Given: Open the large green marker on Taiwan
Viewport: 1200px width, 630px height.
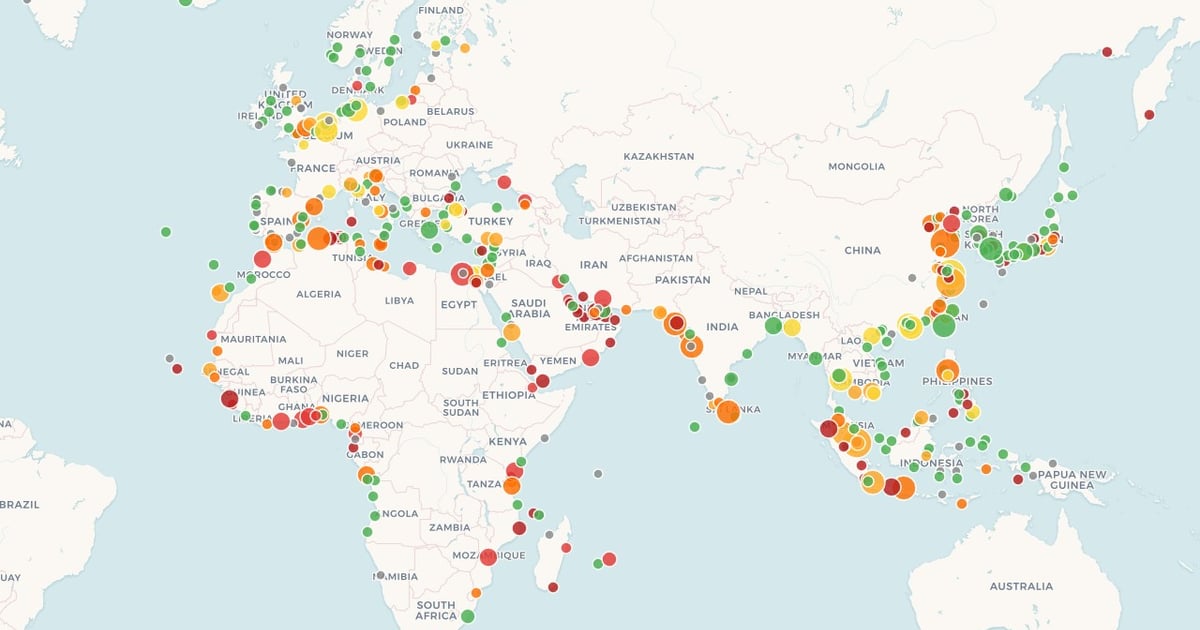Looking at the screenshot, I should (943, 325).
